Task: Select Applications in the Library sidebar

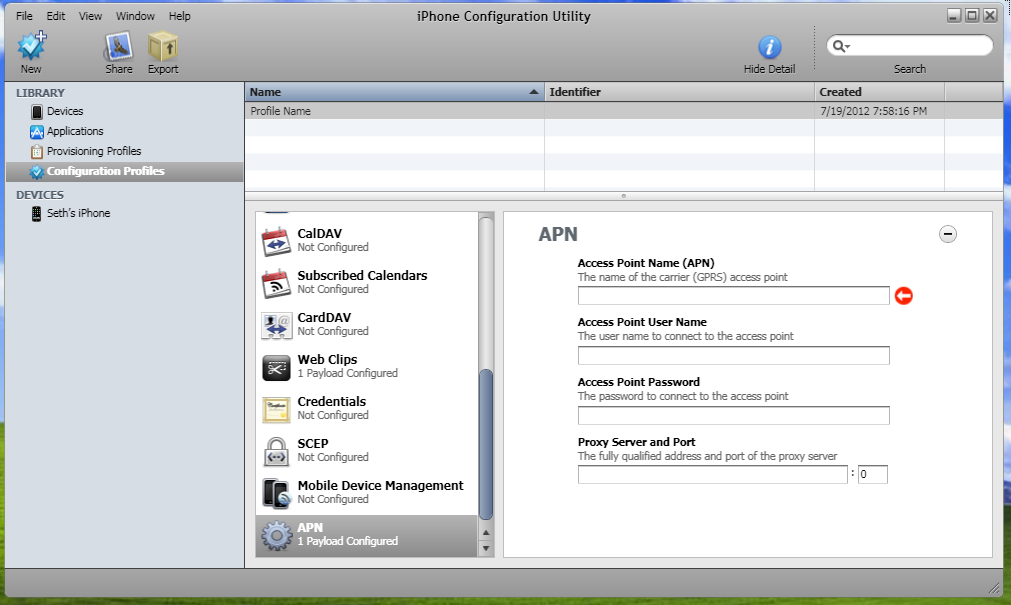Action: 124,132
